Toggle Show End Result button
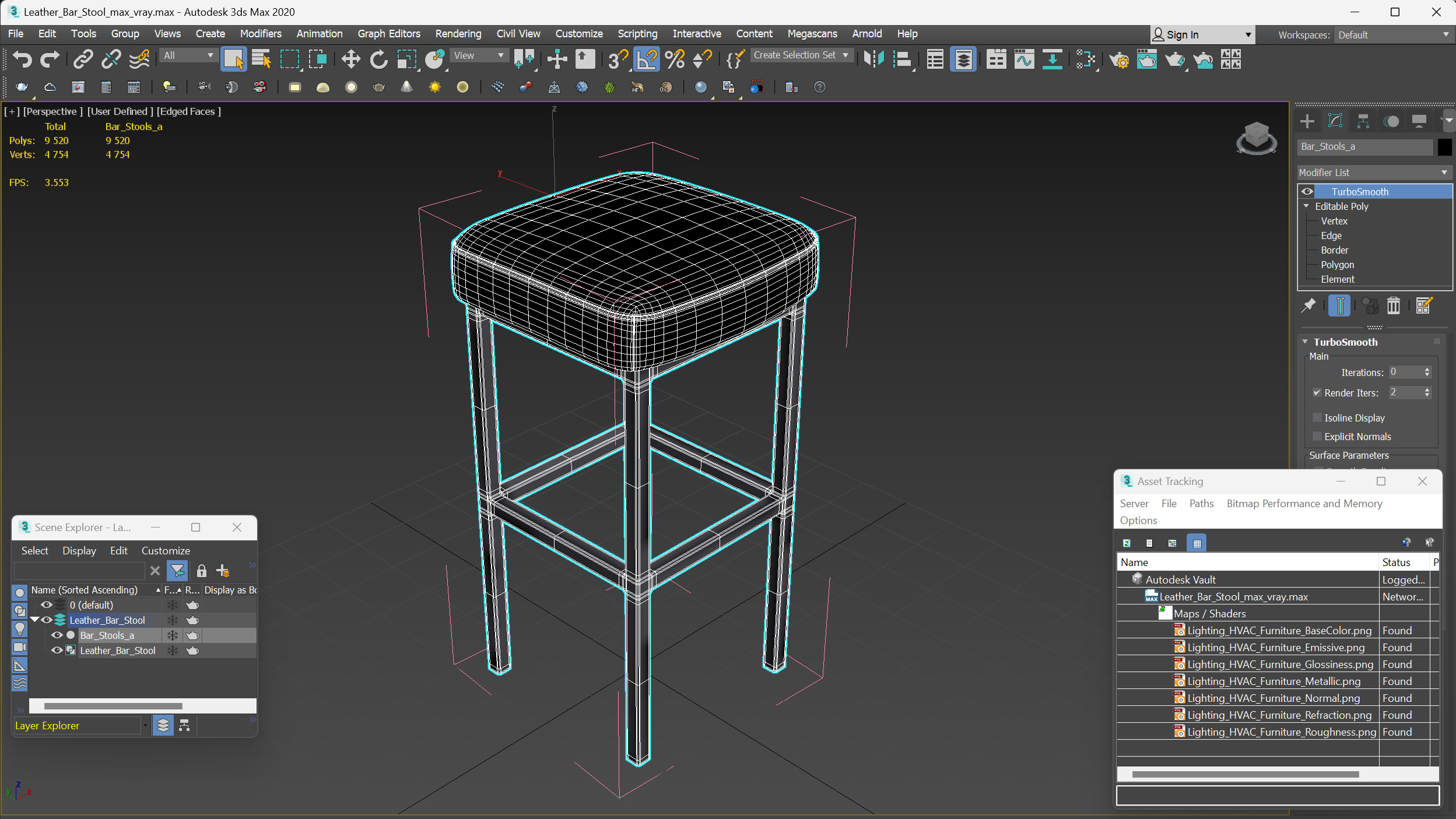The image size is (1456, 819). point(1339,305)
